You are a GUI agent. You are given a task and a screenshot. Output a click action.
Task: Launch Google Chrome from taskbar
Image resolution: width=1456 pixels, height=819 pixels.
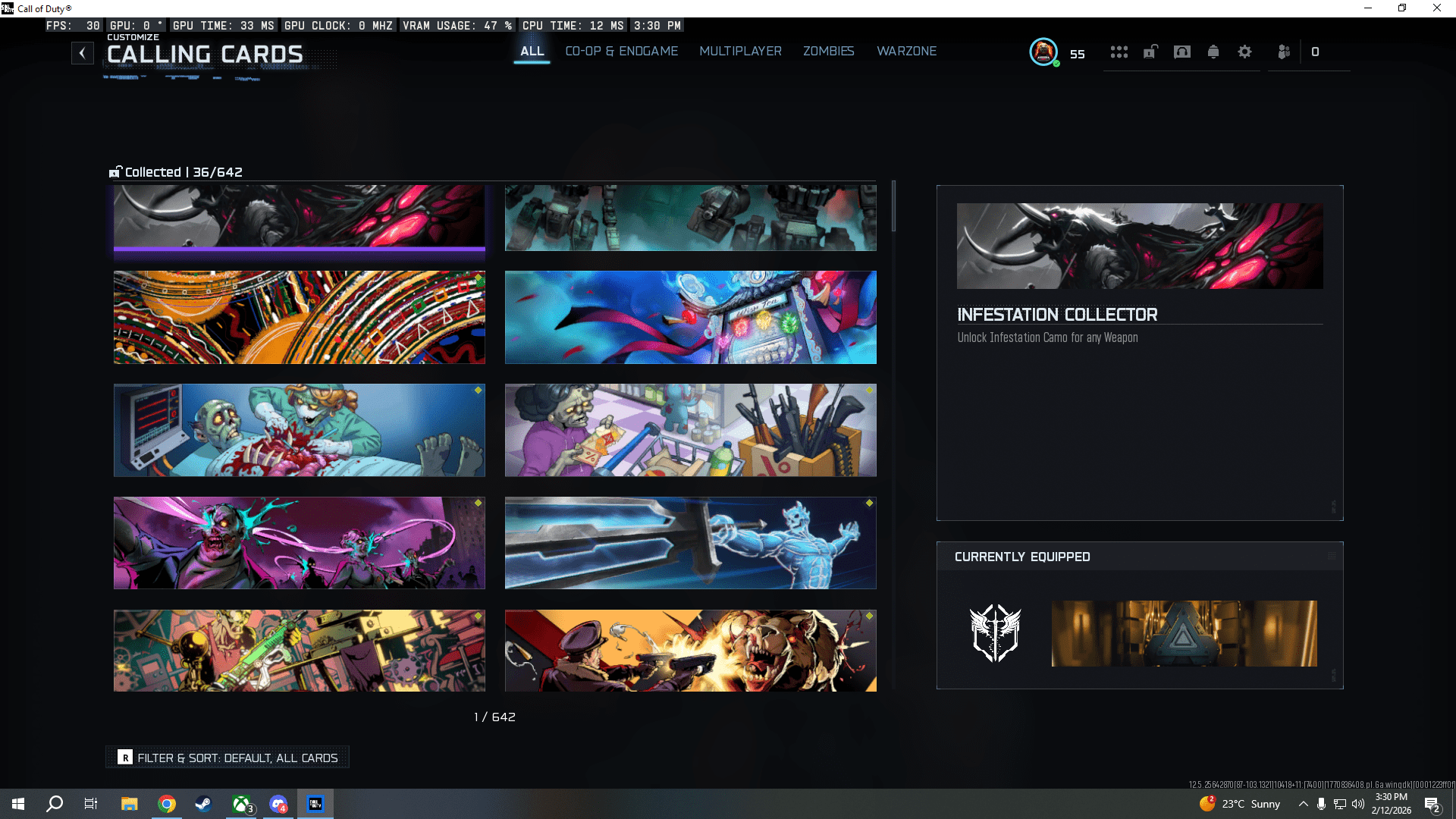(x=167, y=804)
